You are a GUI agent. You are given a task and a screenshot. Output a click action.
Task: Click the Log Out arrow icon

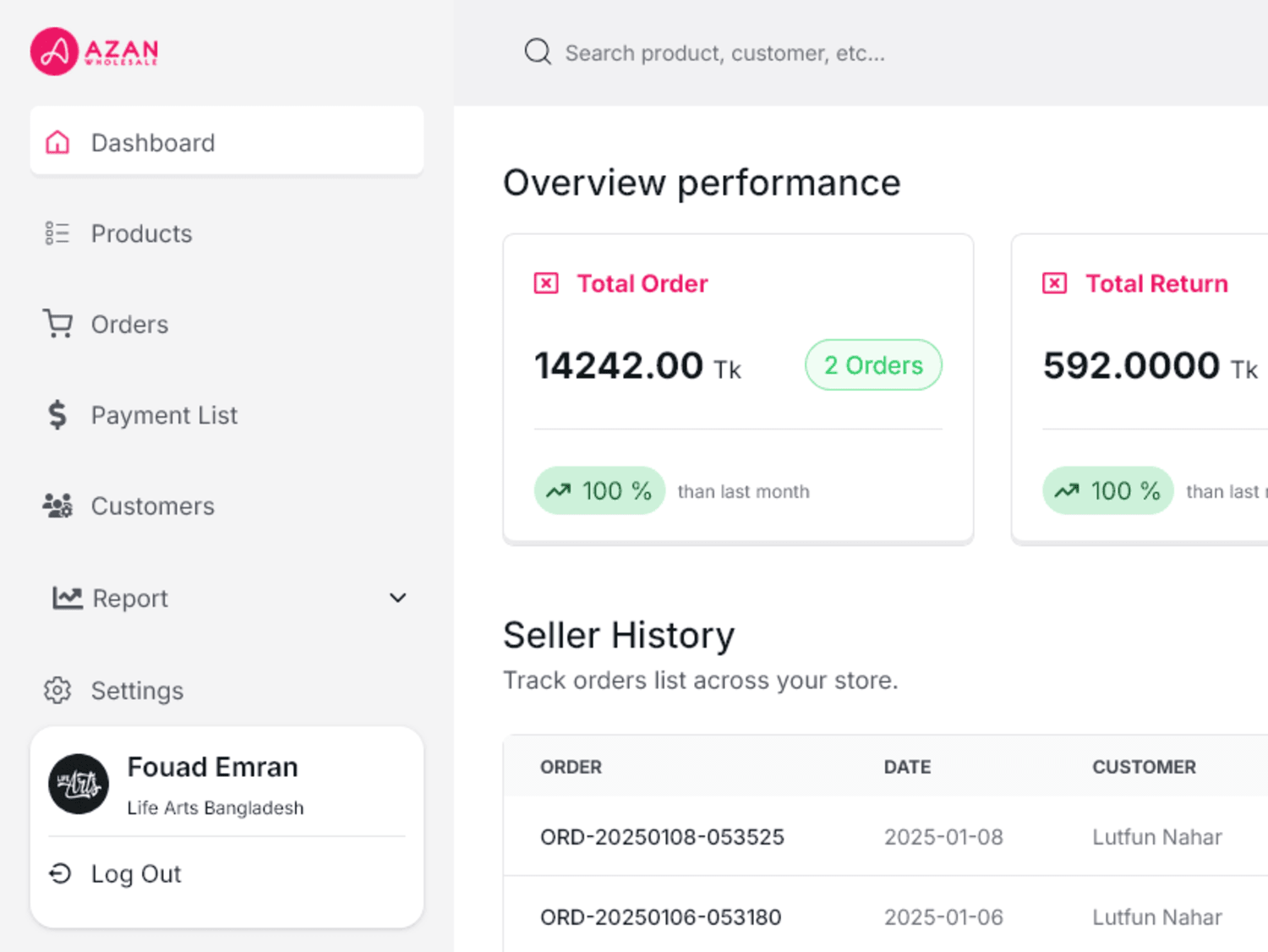click(60, 873)
